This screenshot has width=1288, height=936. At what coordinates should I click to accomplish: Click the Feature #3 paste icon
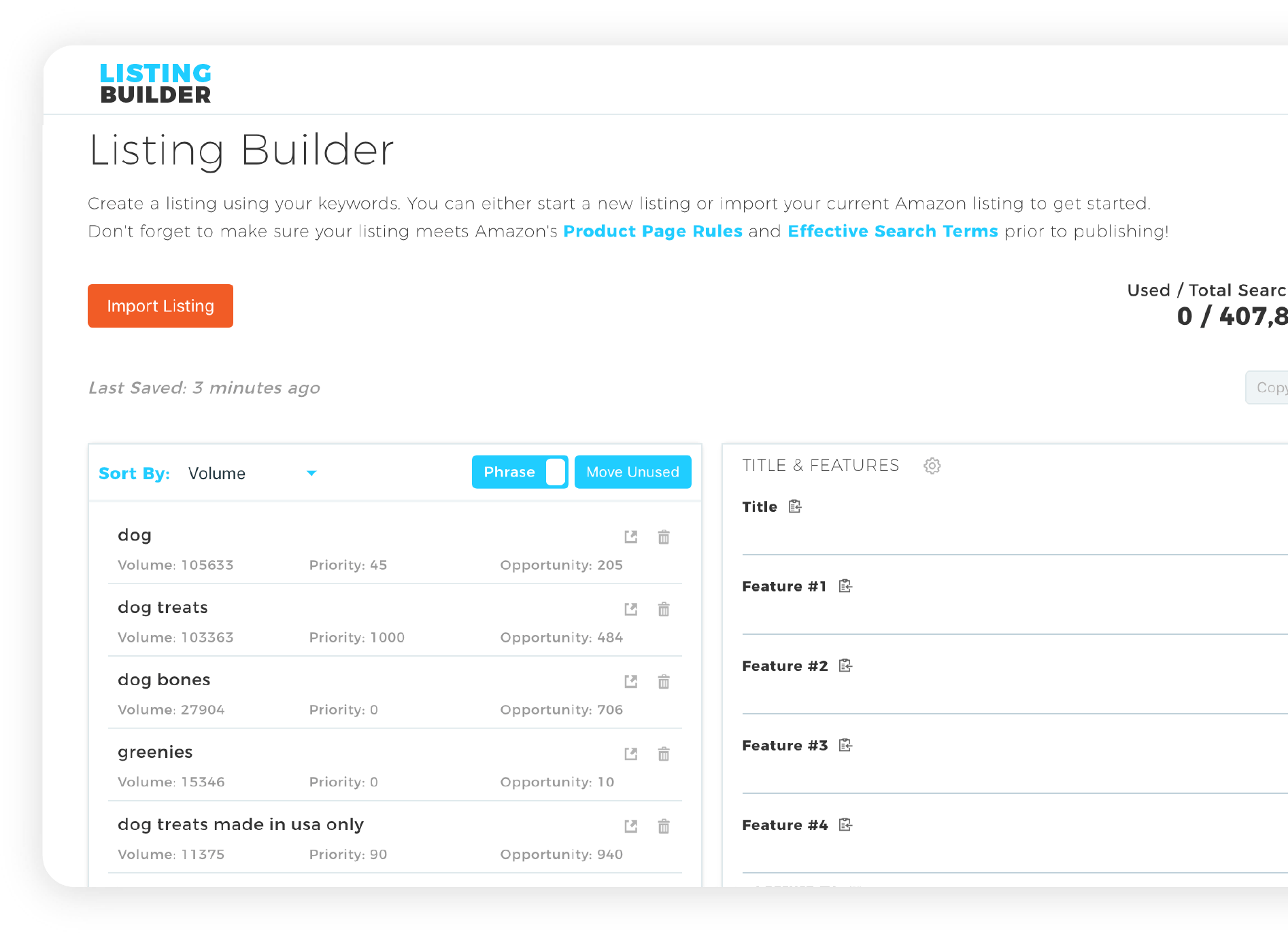click(845, 745)
